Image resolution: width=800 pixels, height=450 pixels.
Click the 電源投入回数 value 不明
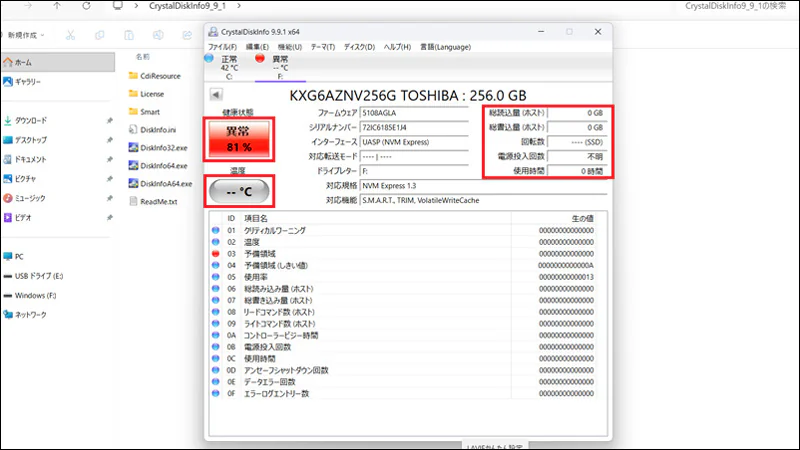click(577, 157)
